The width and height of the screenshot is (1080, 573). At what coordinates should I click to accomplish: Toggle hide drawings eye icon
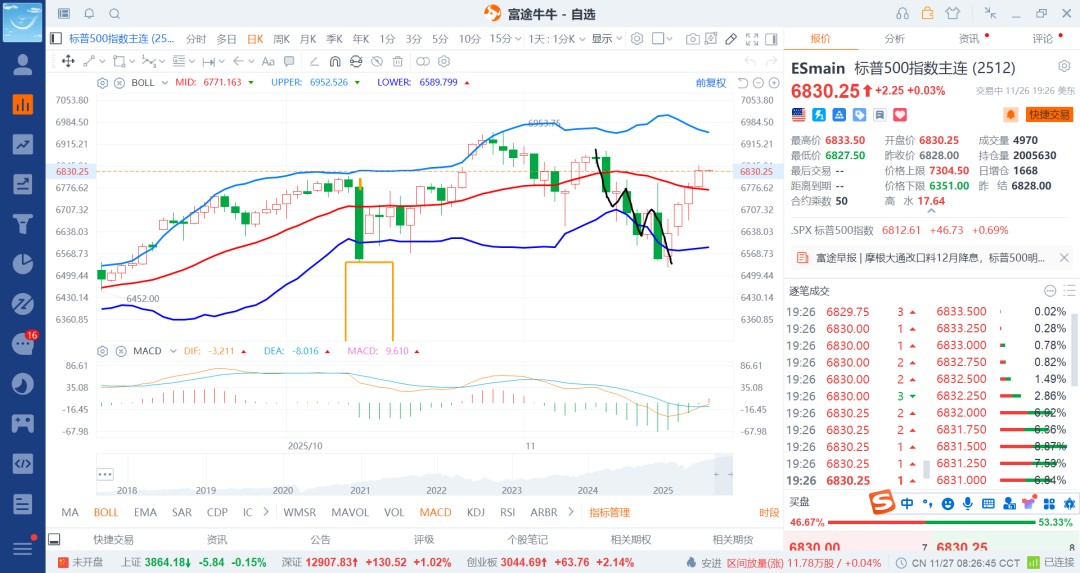pyautogui.click(x=377, y=61)
